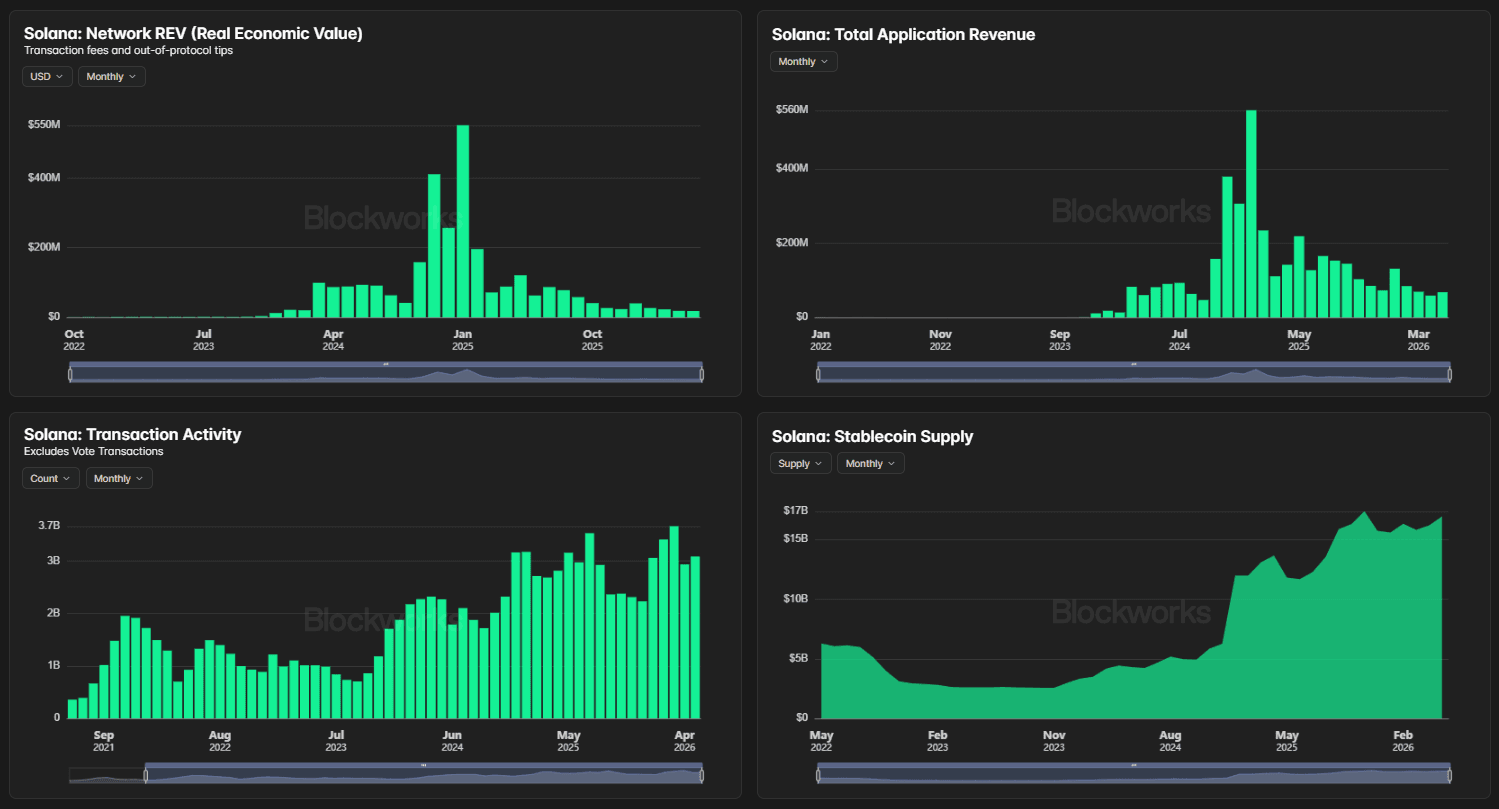Click the "Feb 2026" date label in Stablecoin Supply
Viewport: 1499px width, 809px height.
(1403, 741)
